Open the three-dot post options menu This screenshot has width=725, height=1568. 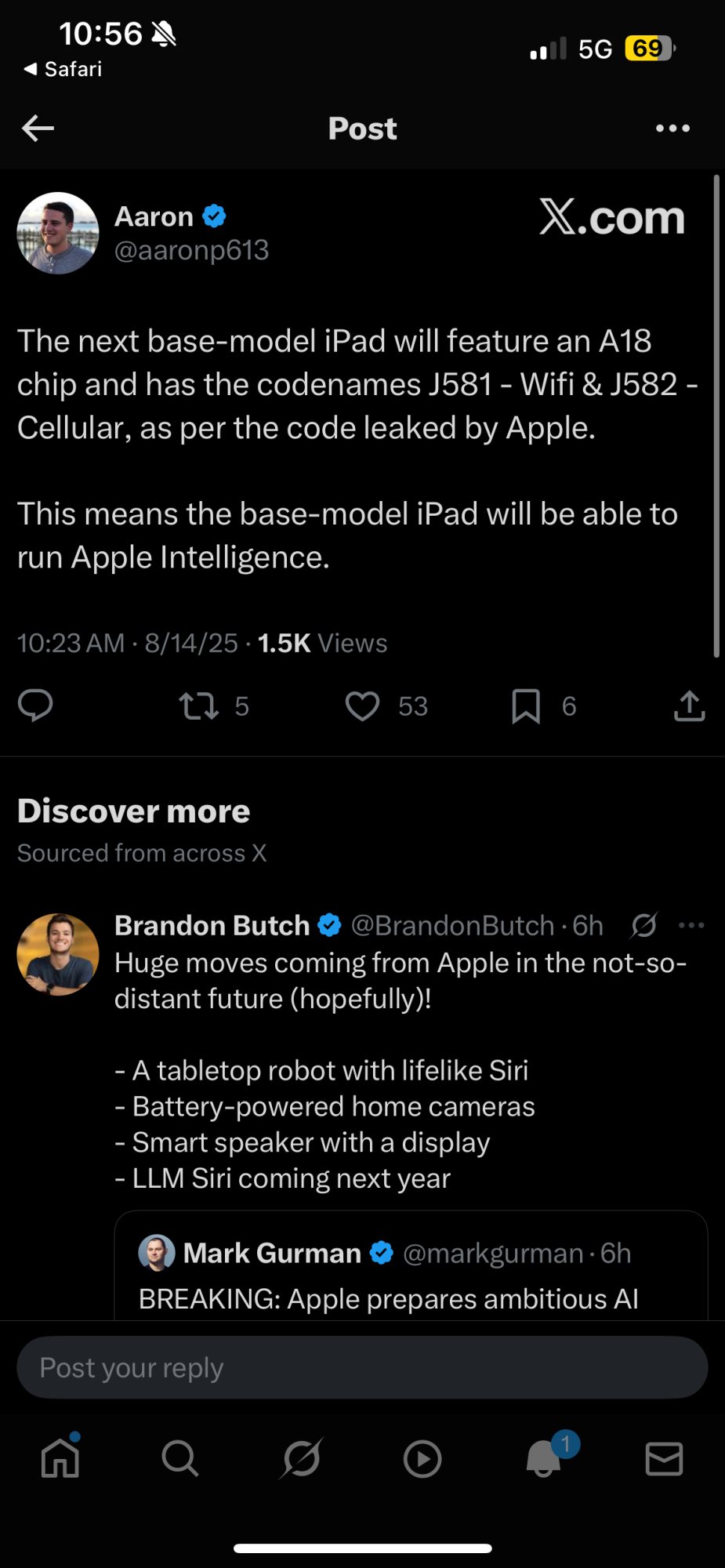coord(672,128)
